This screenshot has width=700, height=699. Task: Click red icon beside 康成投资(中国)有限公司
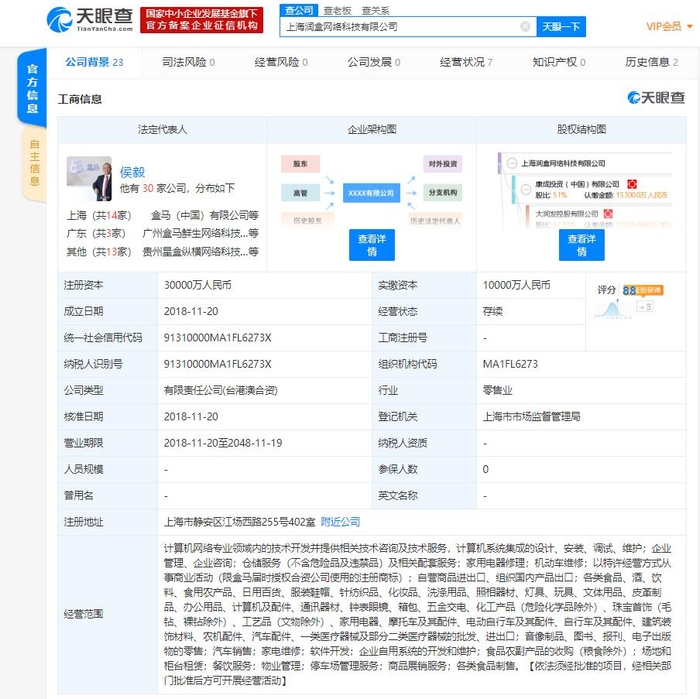click(632, 184)
